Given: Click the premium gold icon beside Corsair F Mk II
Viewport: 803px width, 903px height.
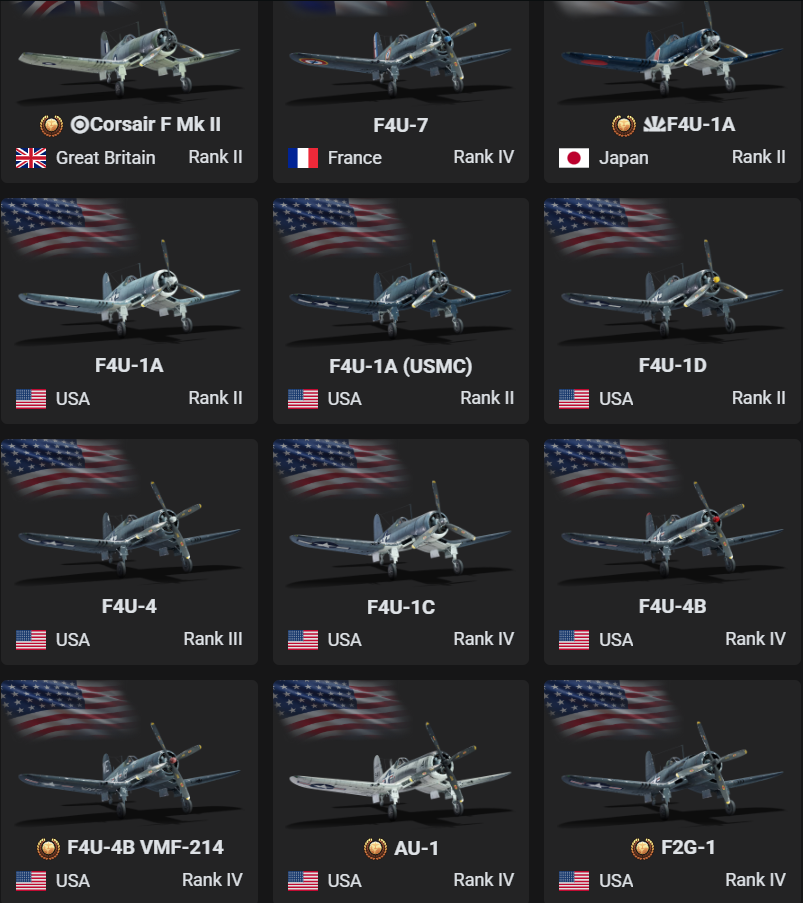Looking at the screenshot, I should 51,125.
